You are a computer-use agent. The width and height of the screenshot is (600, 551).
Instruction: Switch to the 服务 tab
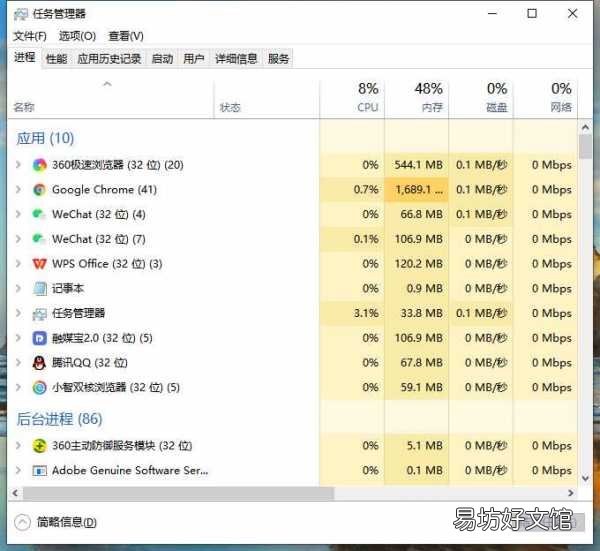[x=278, y=59]
